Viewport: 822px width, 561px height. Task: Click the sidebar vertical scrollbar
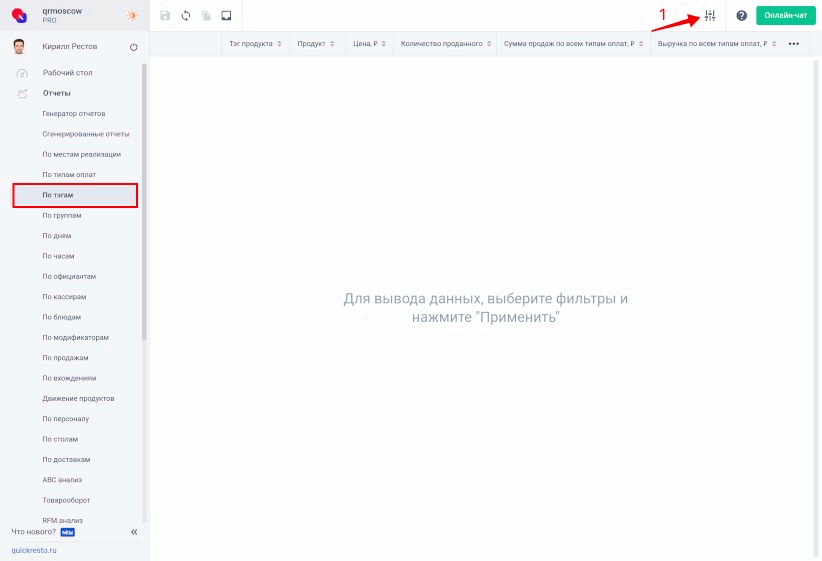[144, 202]
